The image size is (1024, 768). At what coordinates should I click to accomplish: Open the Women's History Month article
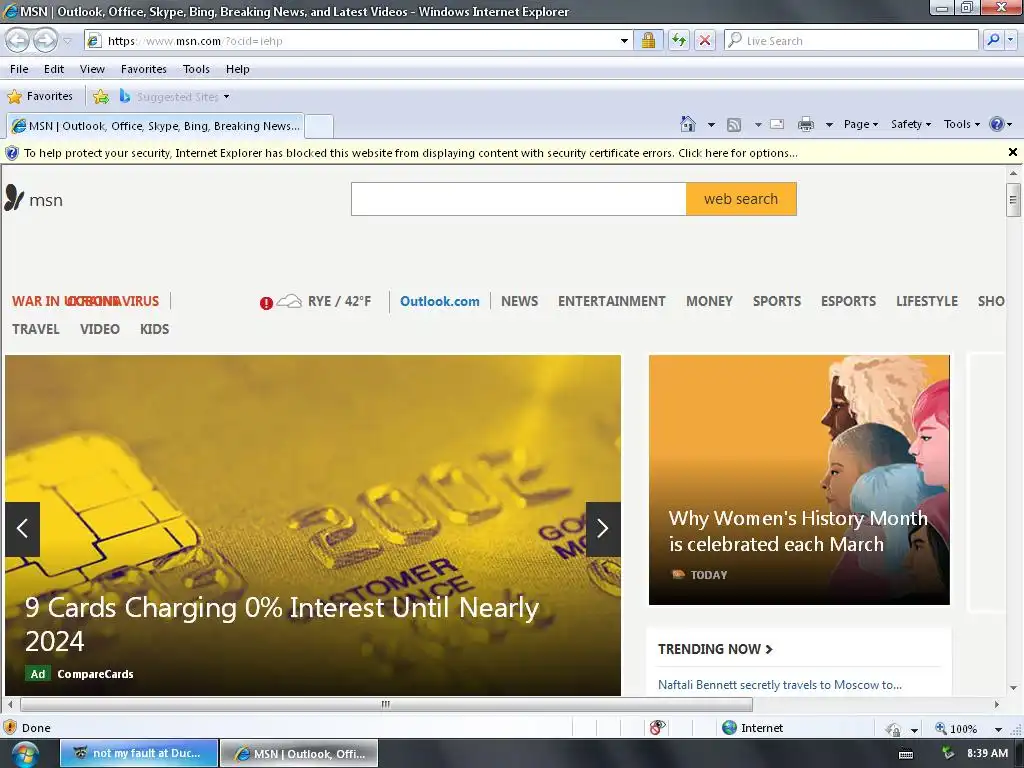tap(798, 532)
